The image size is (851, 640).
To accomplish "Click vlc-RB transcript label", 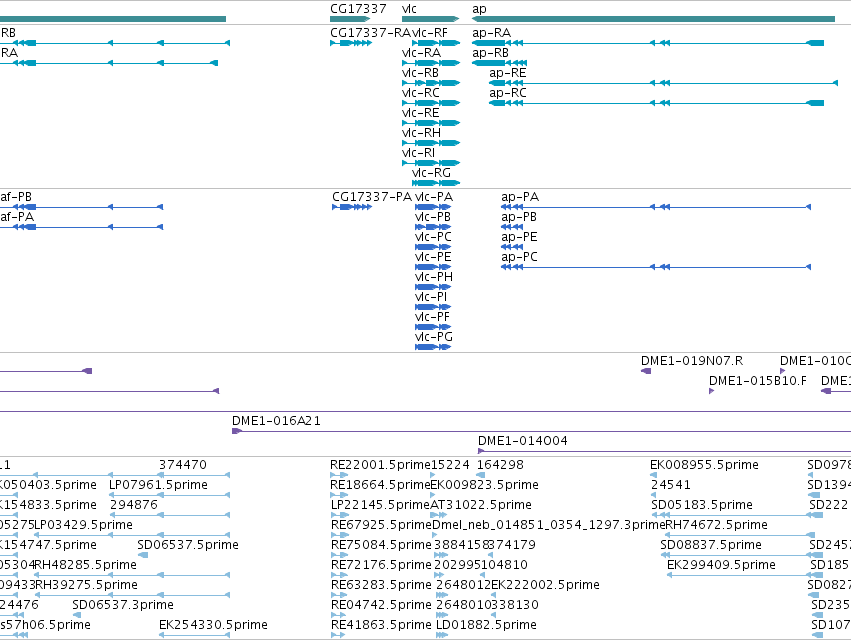I will [420, 73].
